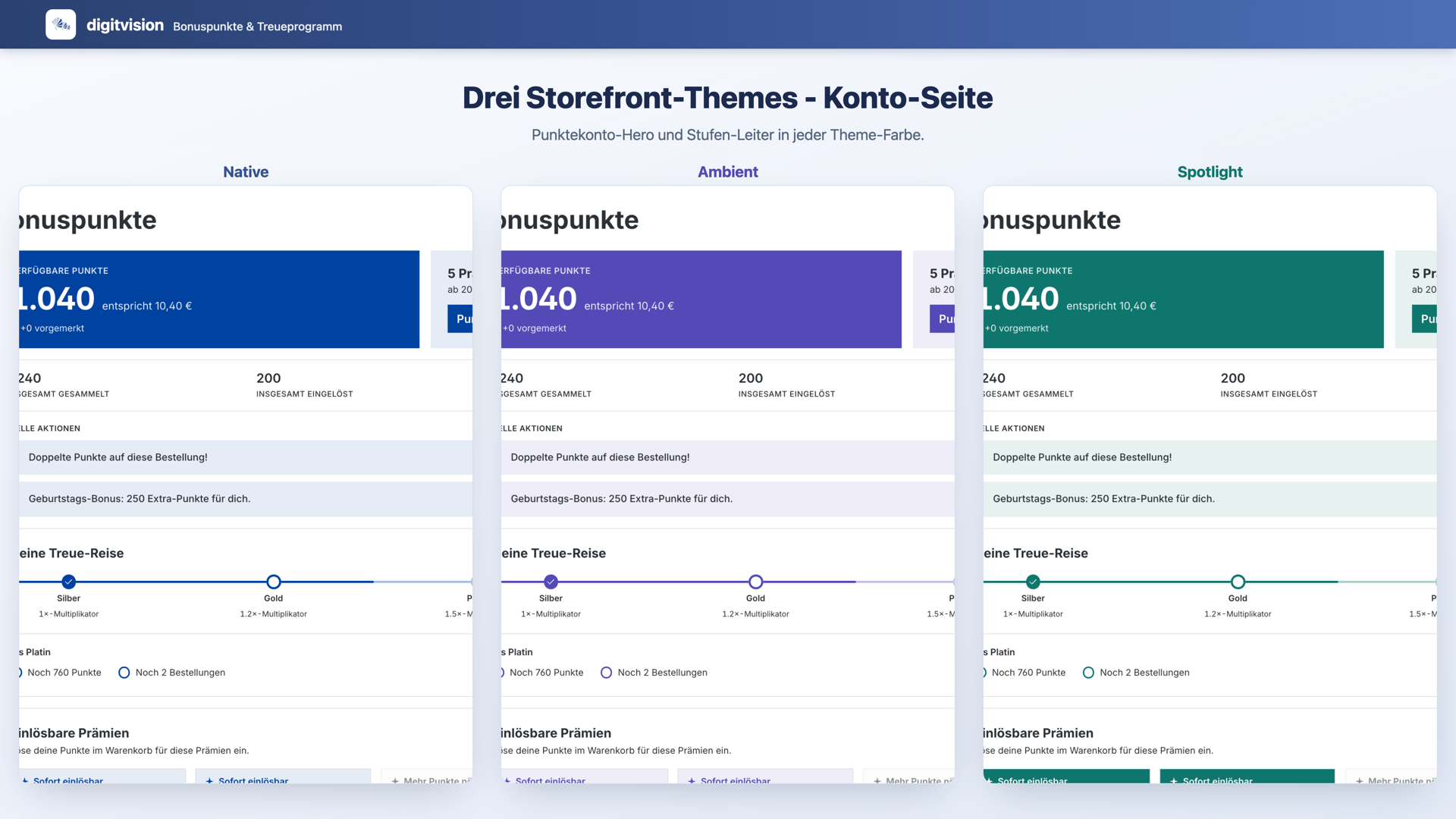This screenshot has width=1456, height=819.
Task: Open Geburtstags-Bonus banner in Spotlight
Action: point(1210,499)
